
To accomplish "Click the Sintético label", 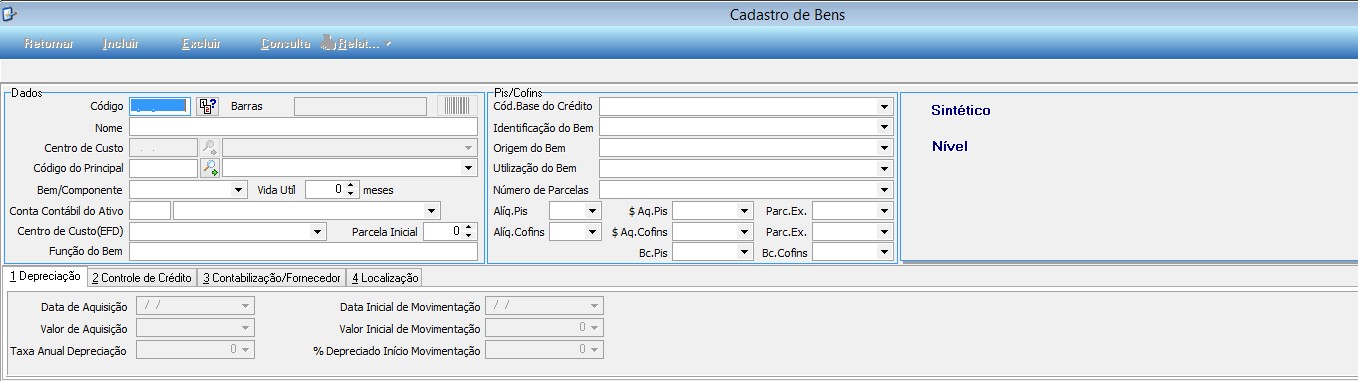I will point(961,110).
